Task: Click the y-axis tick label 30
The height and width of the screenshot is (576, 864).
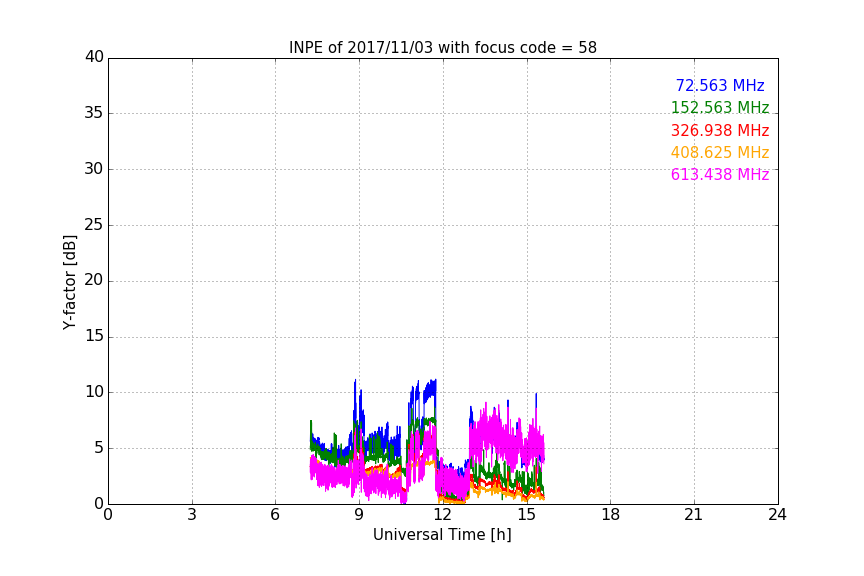Action: point(94,169)
